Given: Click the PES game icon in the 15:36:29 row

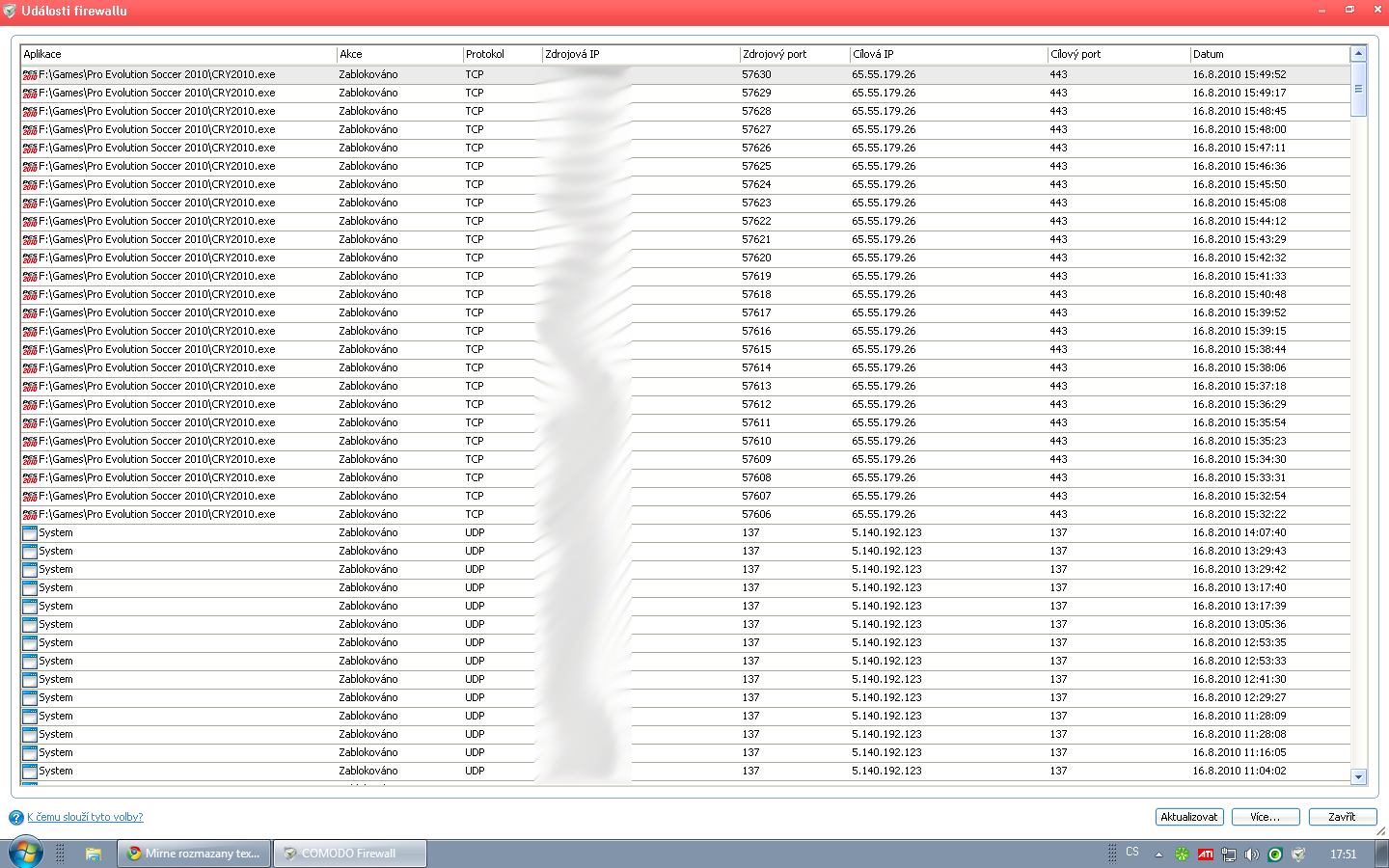Looking at the screenshot, I should (x=30, y=405).
